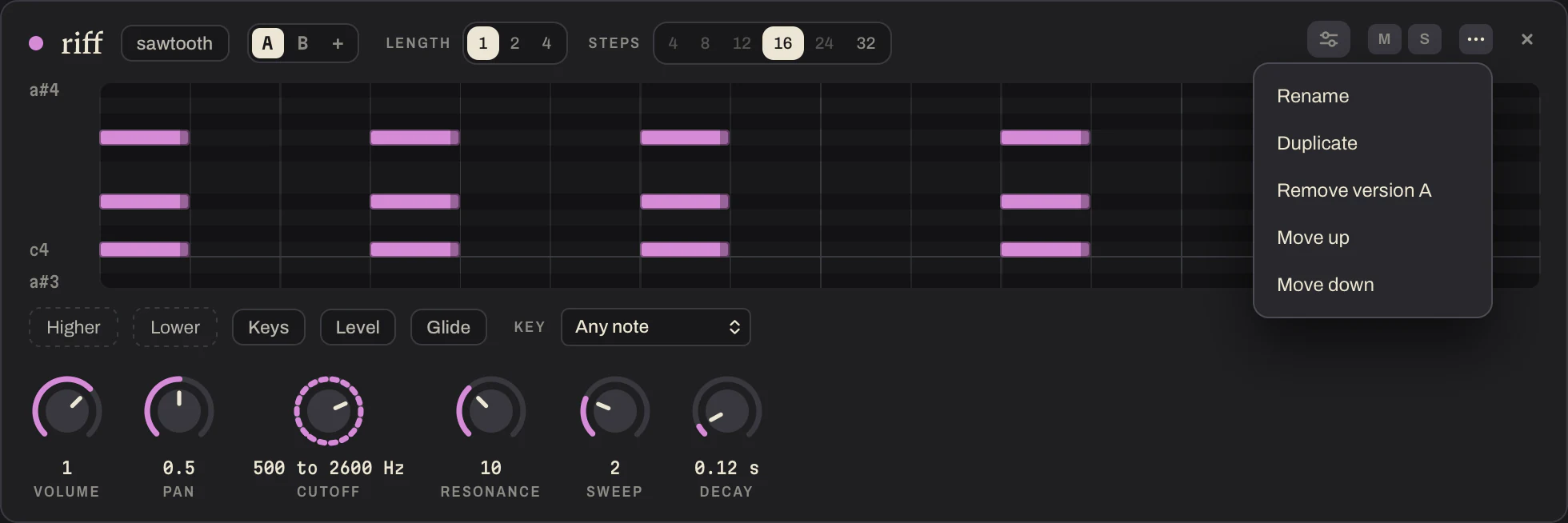This screenshot has width=1568, height=523.
Task: Select 16 steps
Action: click(783, 43)
